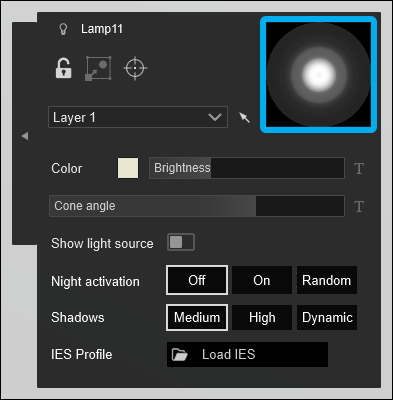Toggle the unlock padlock icon
393x400 pixels.
pos(63,68)
